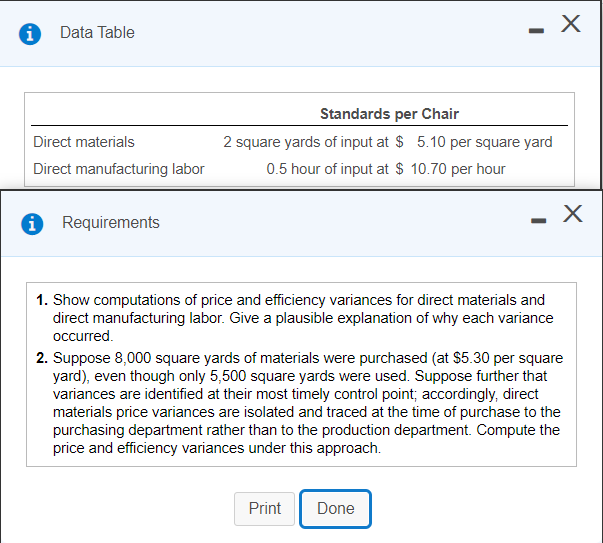Click the 10.70 per hour value
The width and height of the screenshot is (603, 543).
(458, 169)
